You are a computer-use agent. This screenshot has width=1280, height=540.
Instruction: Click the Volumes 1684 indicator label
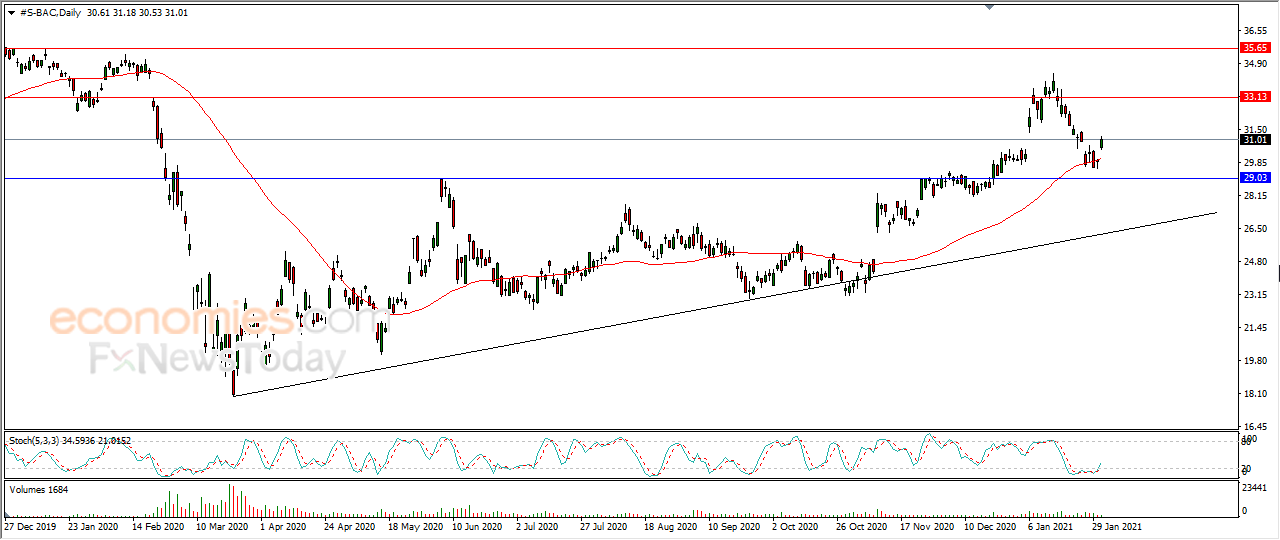pyautogui.click(x=40, y=489)
